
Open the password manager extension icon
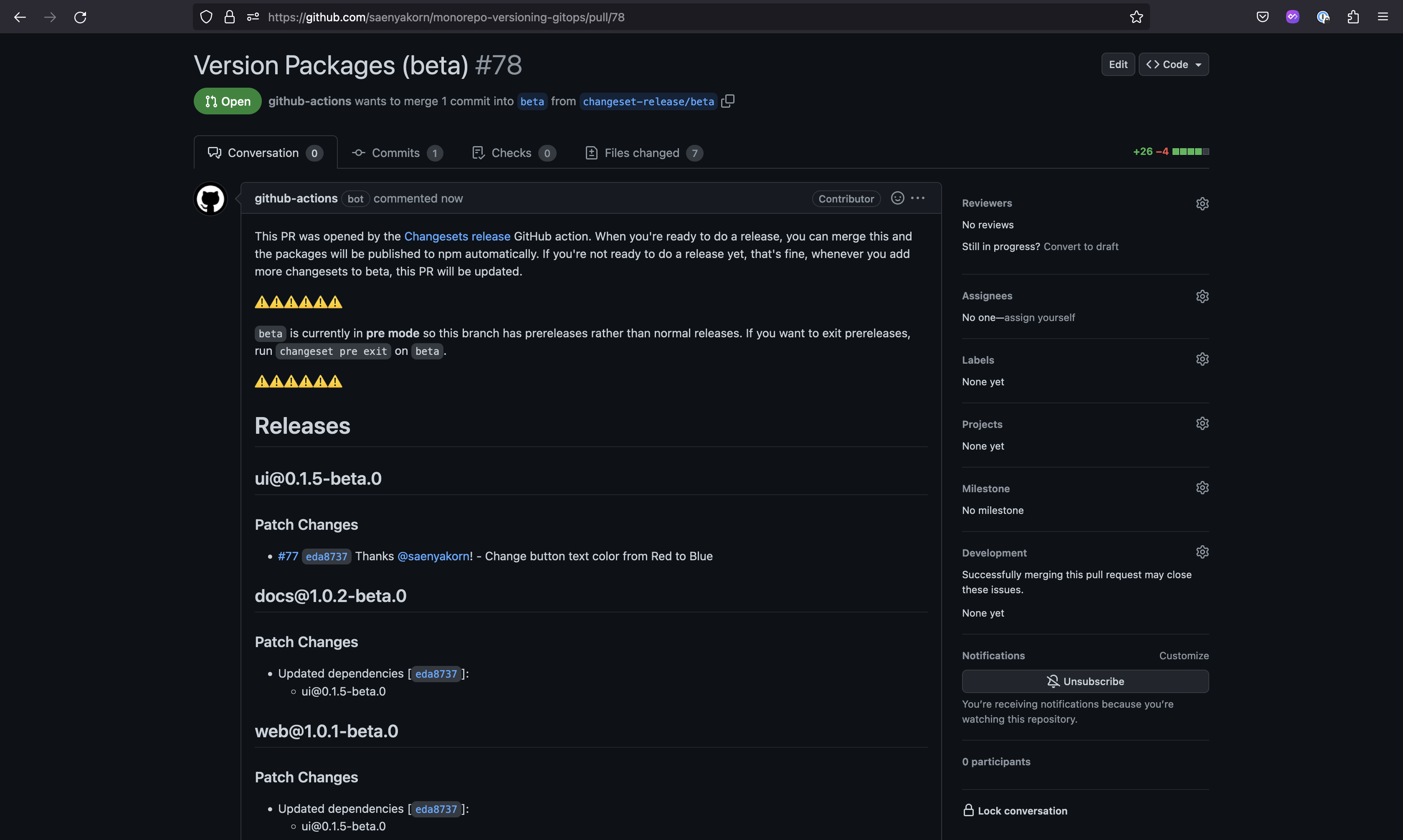tap(1323, 17)
